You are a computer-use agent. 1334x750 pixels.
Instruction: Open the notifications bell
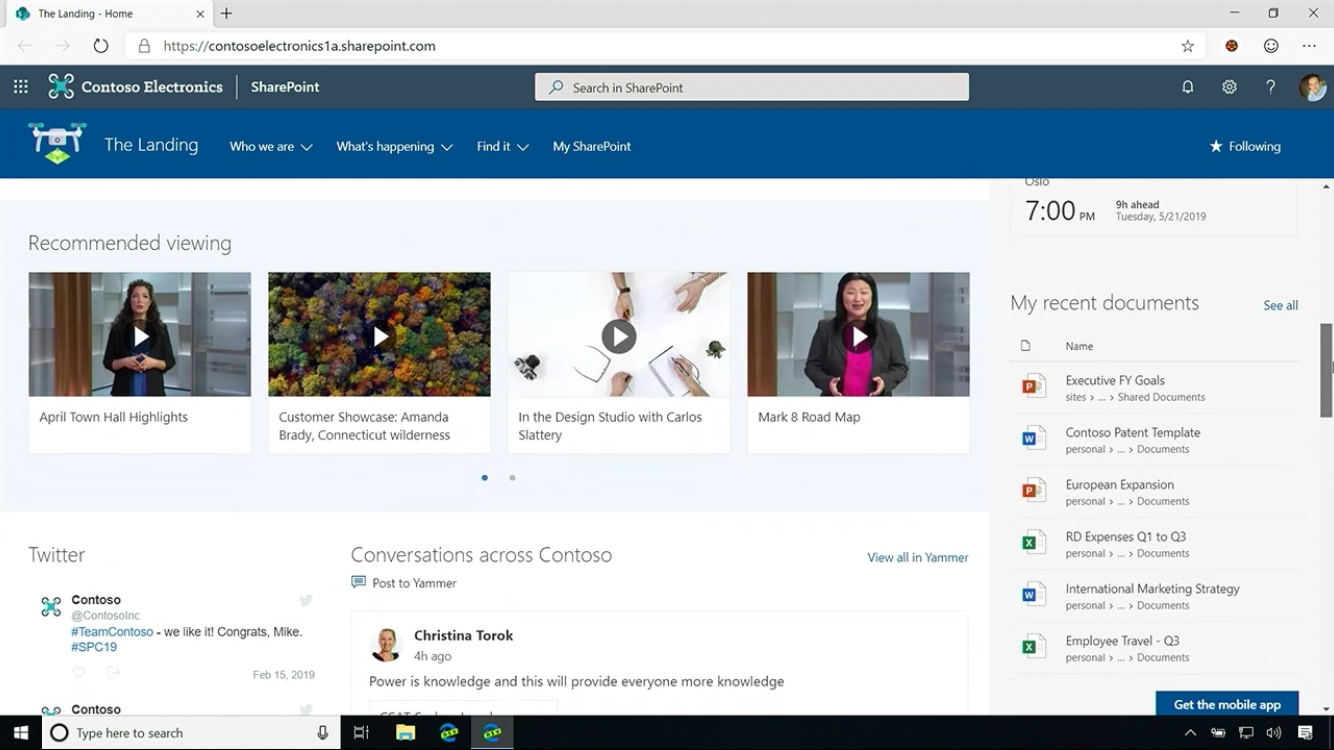pyautogui.click(x=1188, y=87)
